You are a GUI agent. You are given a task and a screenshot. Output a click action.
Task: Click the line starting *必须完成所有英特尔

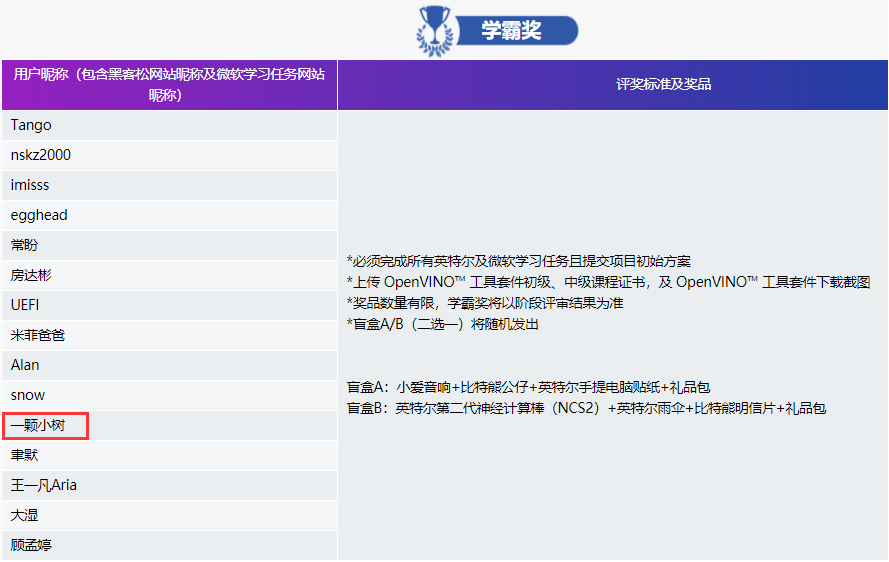coord(519,261)
